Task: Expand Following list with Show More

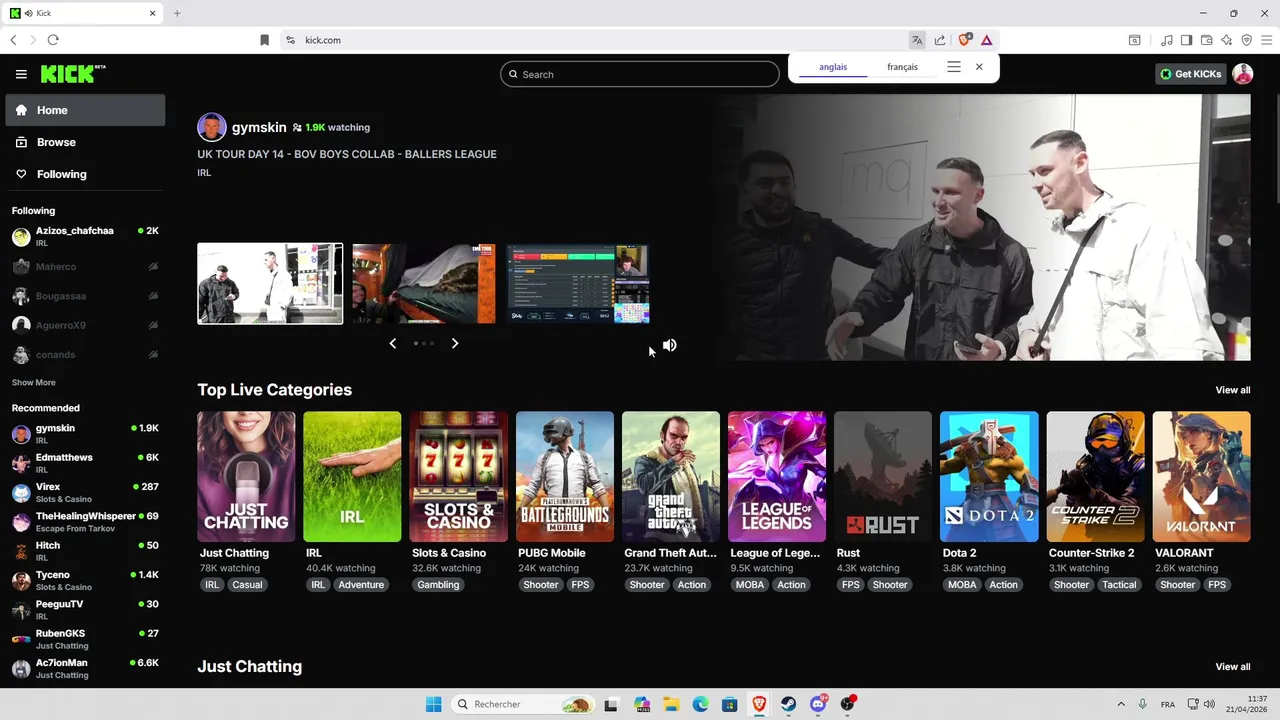Action: coord(34,382)
